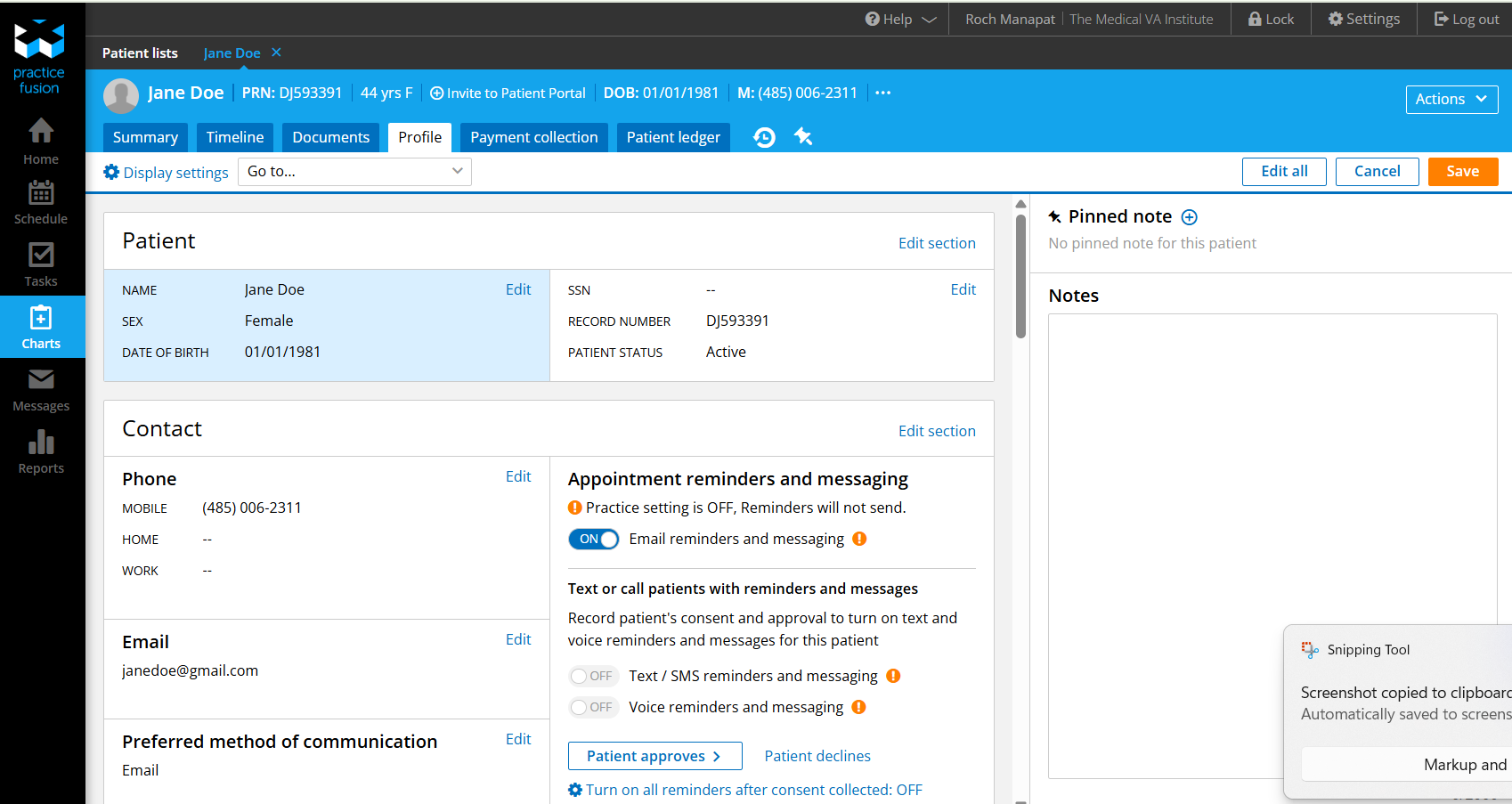Toggle Email reminders and messaging switch
The width and height of the screenshot is (1512, 804).
pyautogui.click(x=593, y=539)
